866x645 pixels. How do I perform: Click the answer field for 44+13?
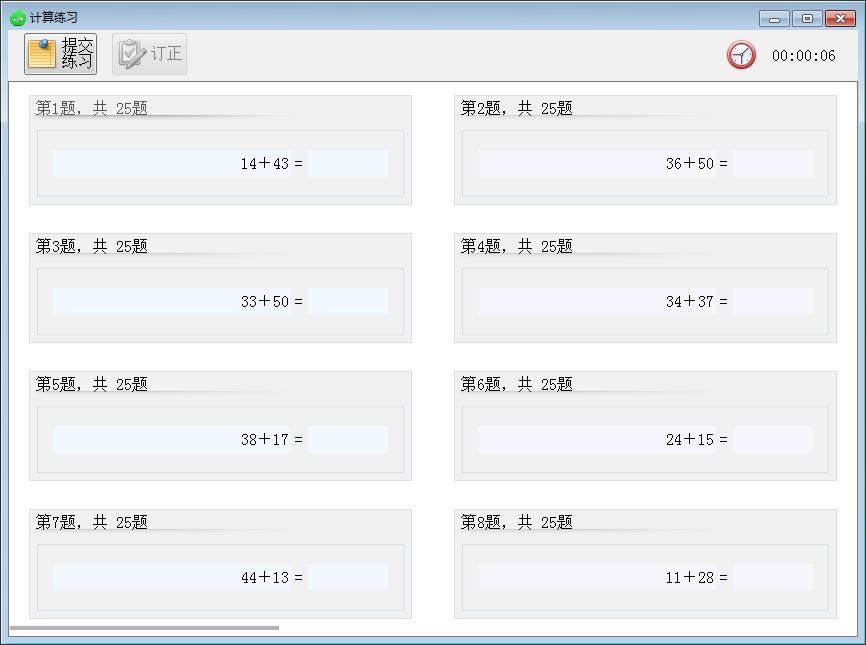[x=347, y=577]
